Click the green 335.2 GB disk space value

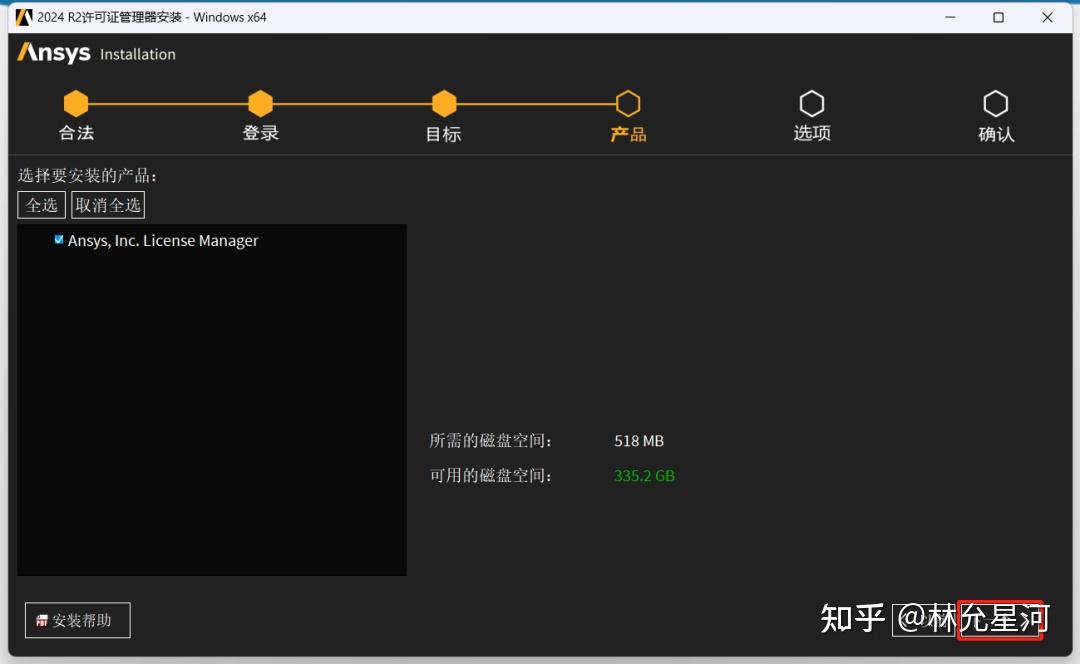(x=644, y=475)
